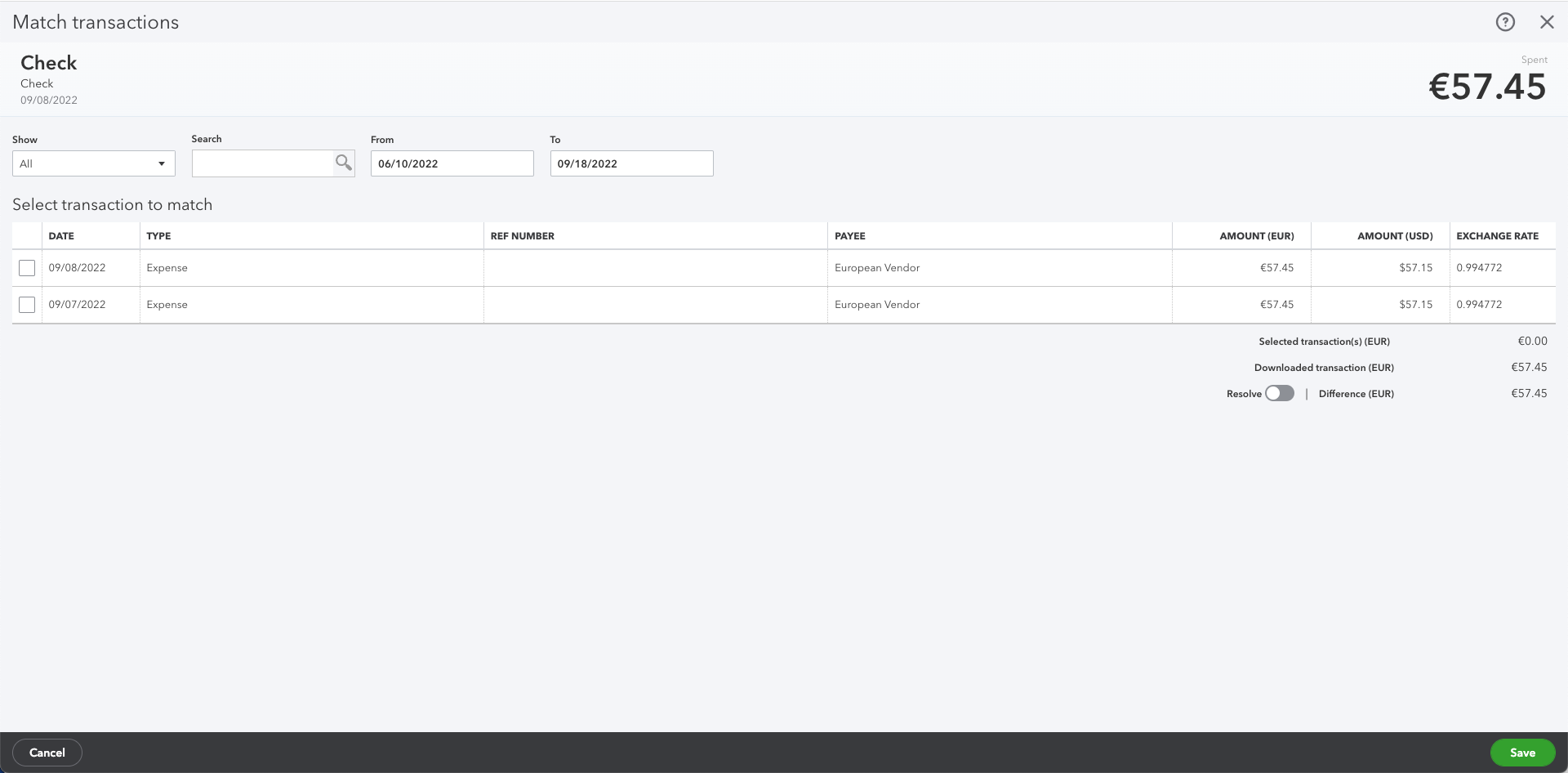Select checkbox for 09/08/2022 Expense row

point(27,268)
